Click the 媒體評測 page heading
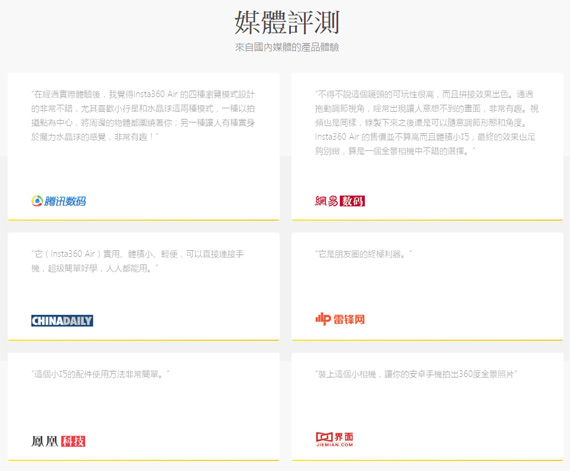The height and width of the screenshot is (471, 570). (x=287, y=22)
